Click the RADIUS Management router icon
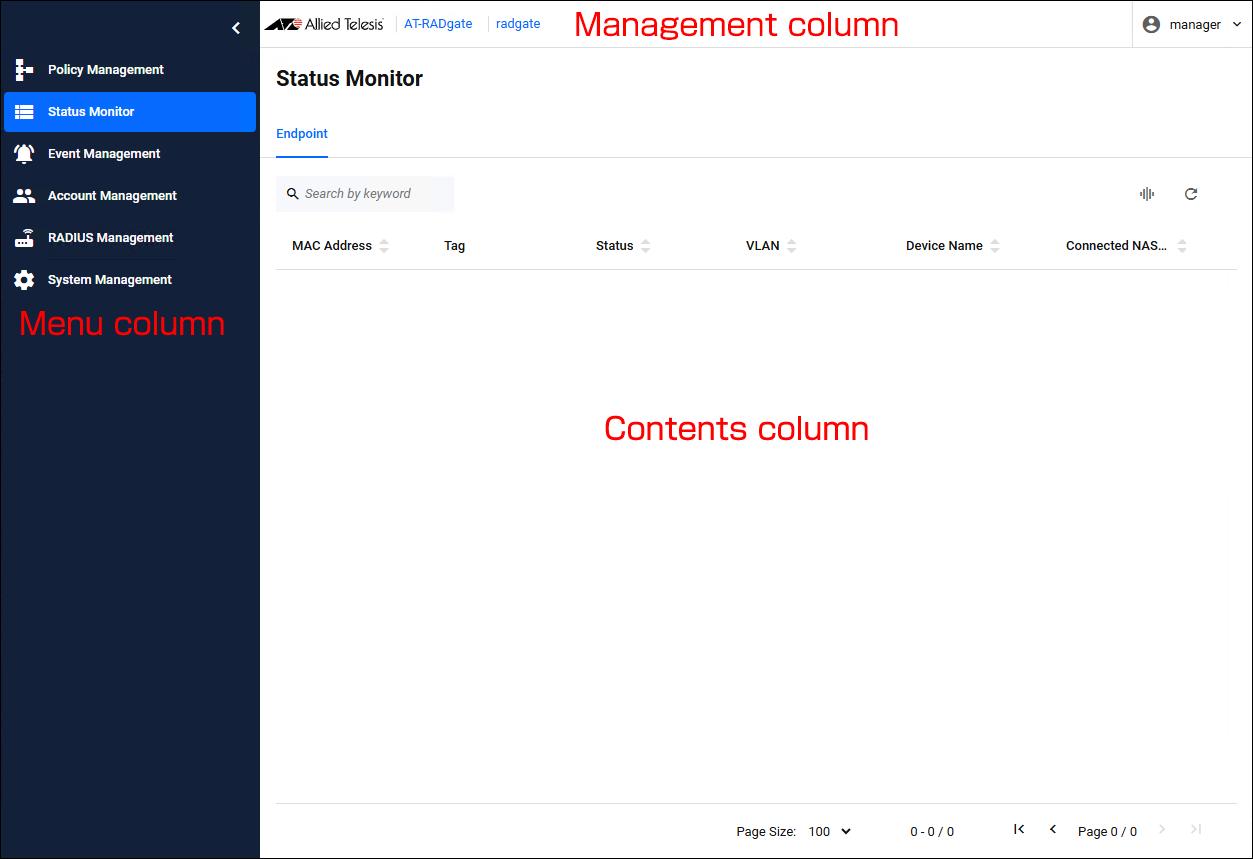 pyautogui.click(x=24, y=238)
